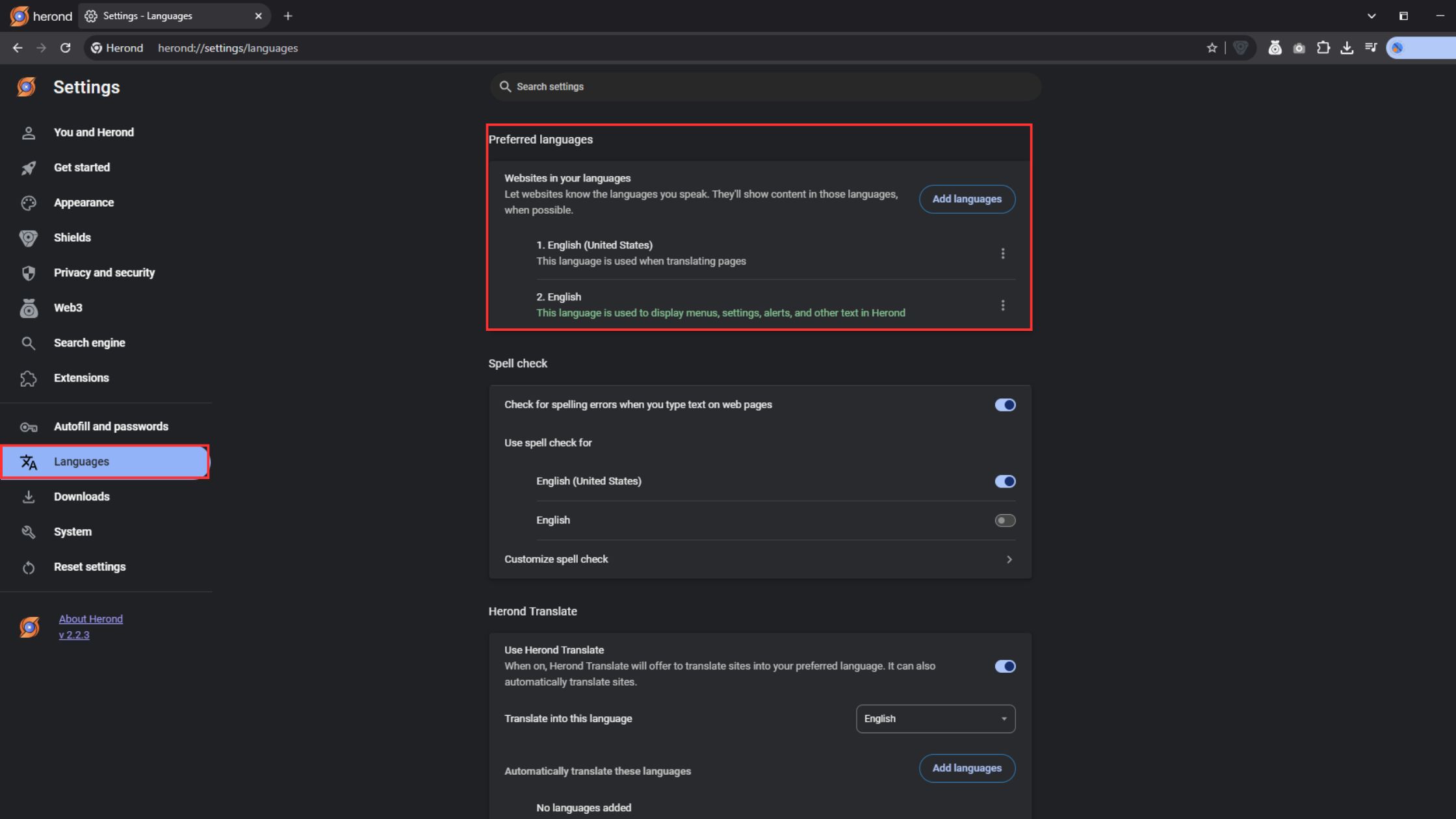Open the Translate into this language dropdown

click(935, 719)
